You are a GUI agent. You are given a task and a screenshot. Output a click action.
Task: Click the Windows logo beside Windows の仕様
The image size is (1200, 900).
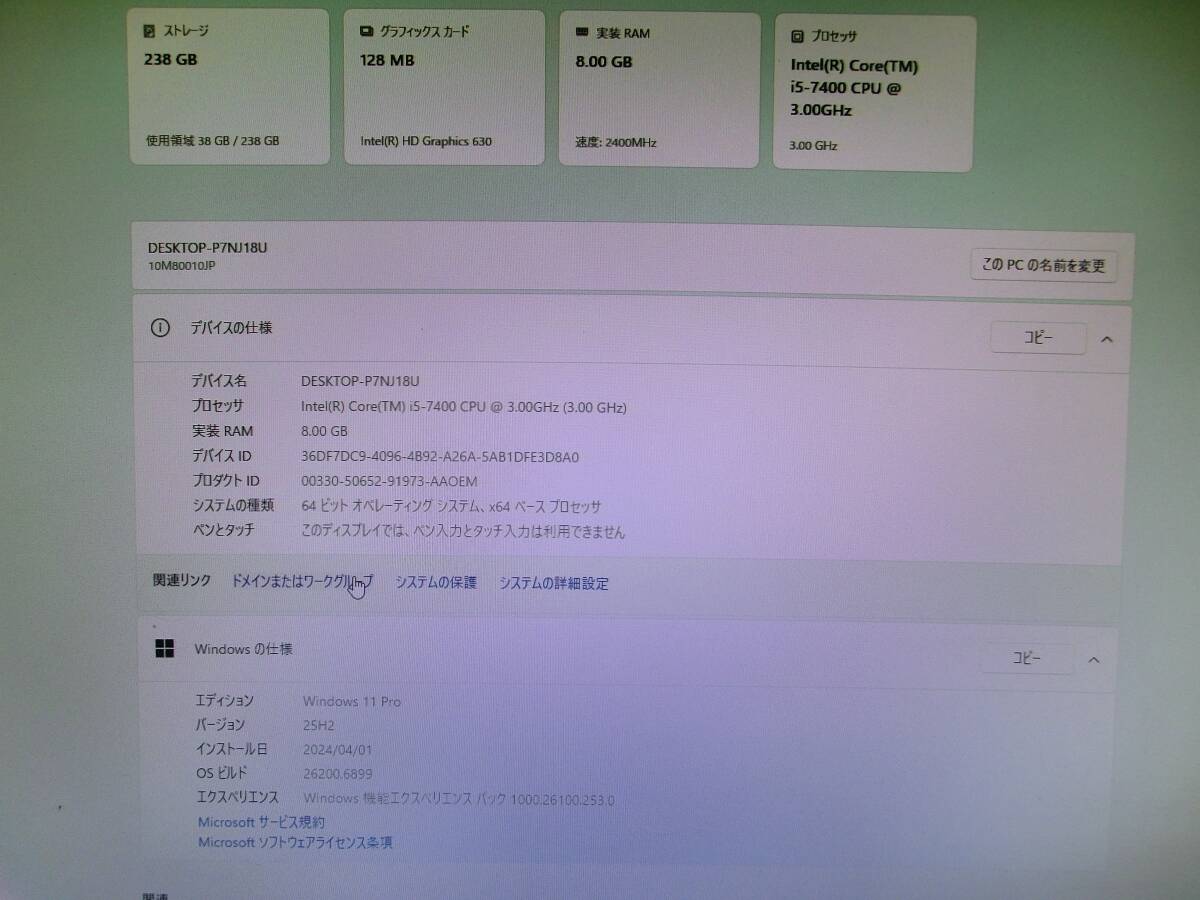coord(165,649)
